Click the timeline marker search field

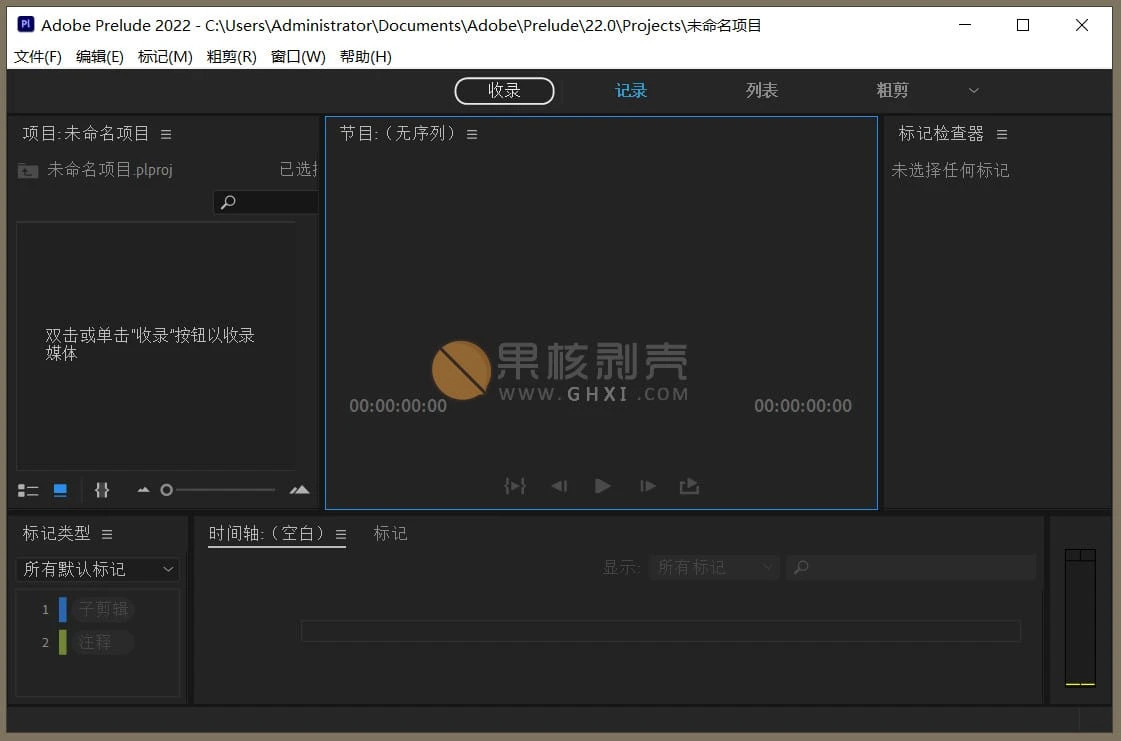911,567
